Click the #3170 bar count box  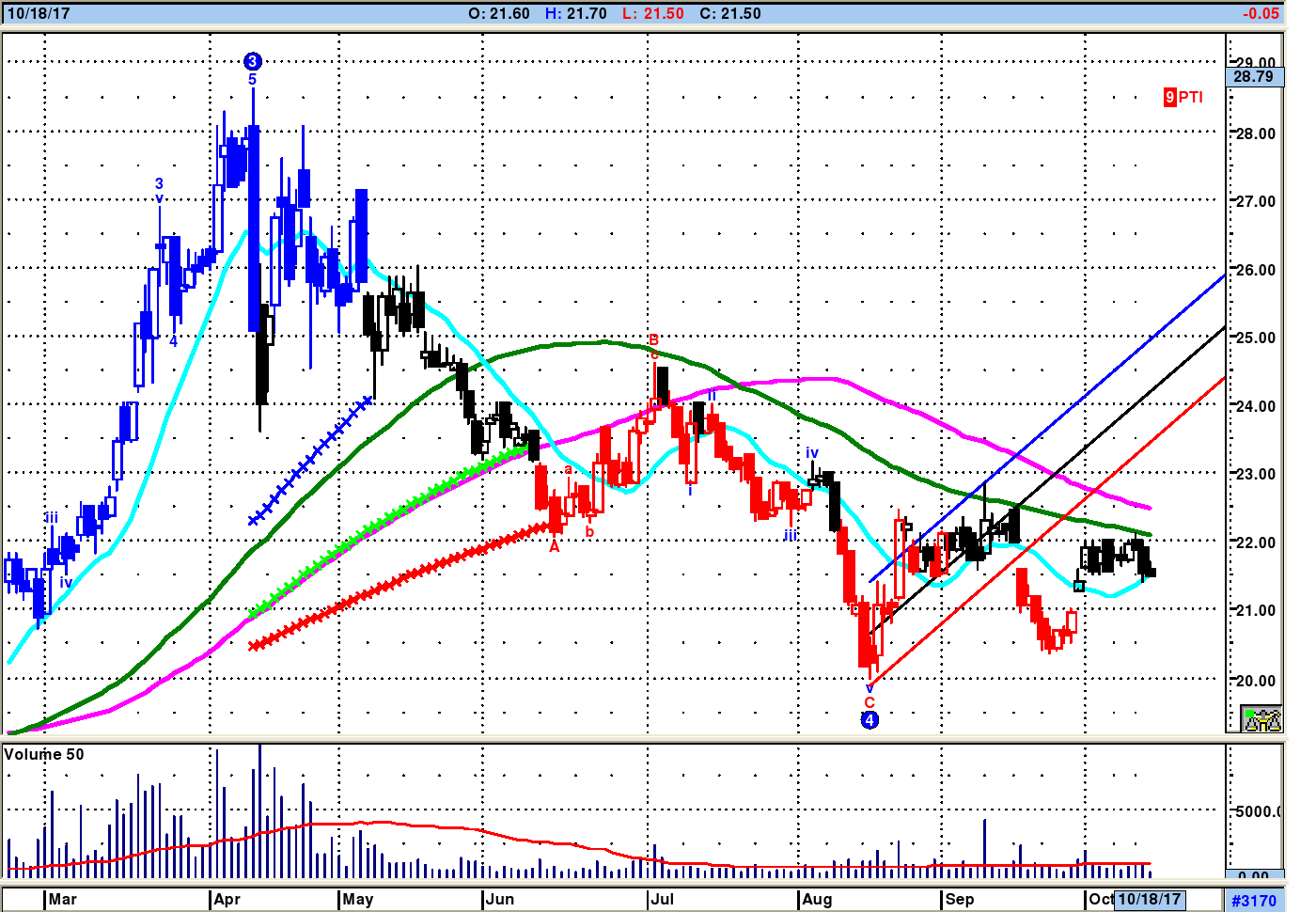click(1254, 900)
